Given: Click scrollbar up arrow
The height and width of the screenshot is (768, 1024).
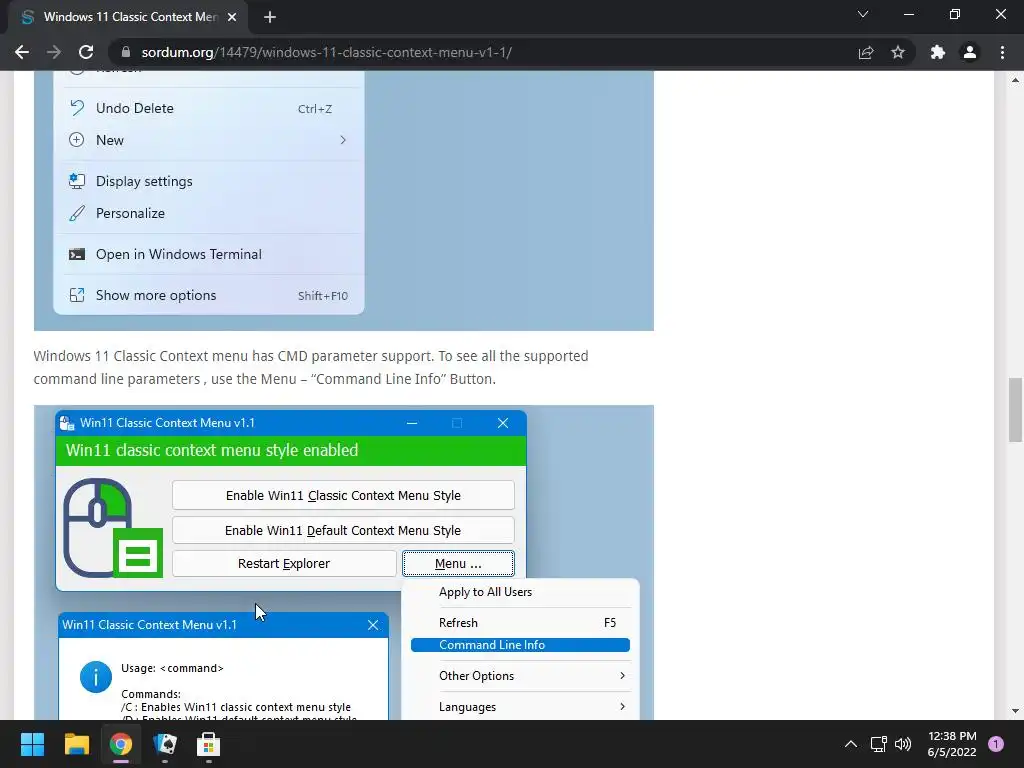Looking at the screenshot, I should click(x=1015, y=80).
